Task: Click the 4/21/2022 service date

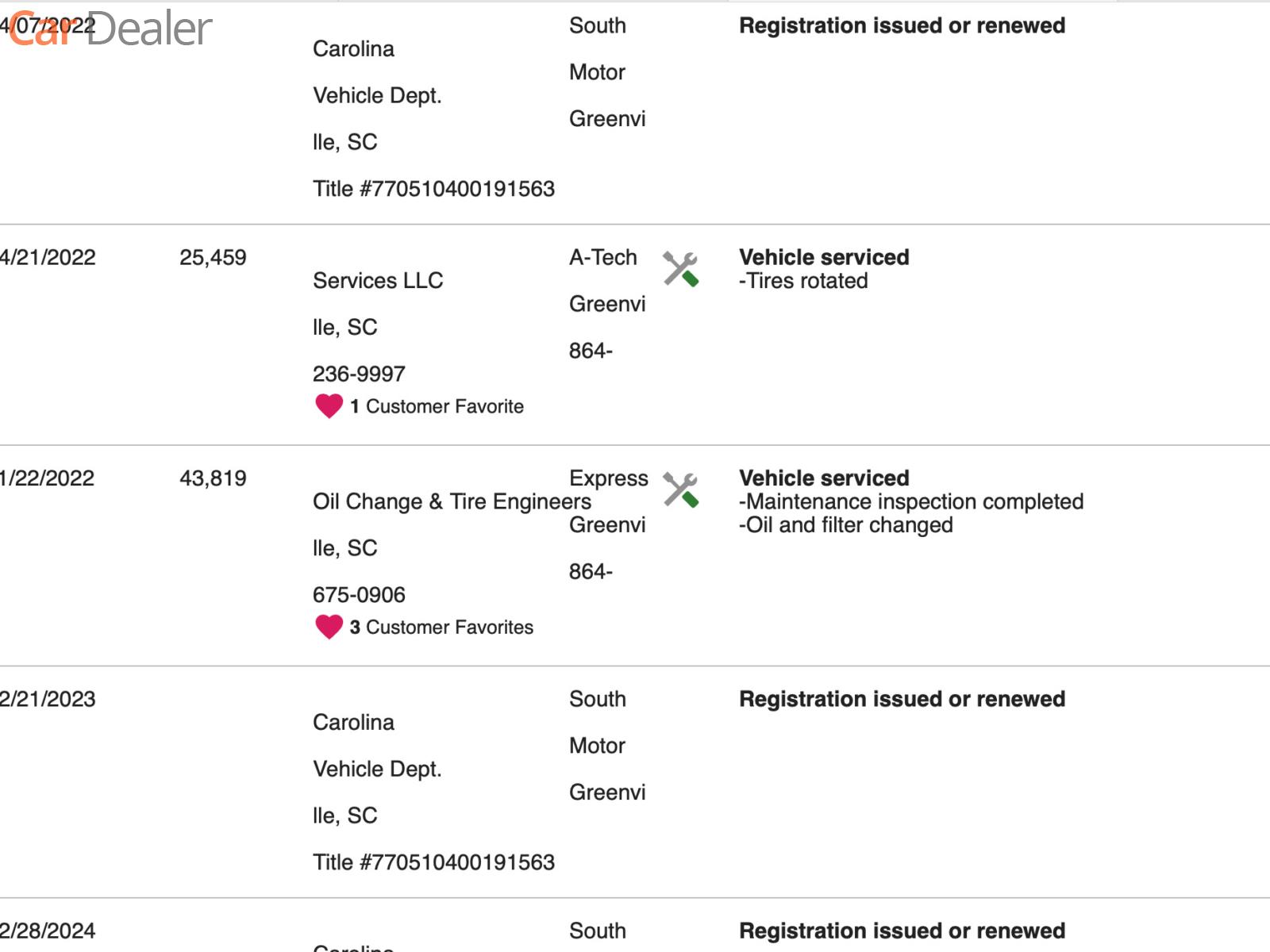Action: point(48,257)
